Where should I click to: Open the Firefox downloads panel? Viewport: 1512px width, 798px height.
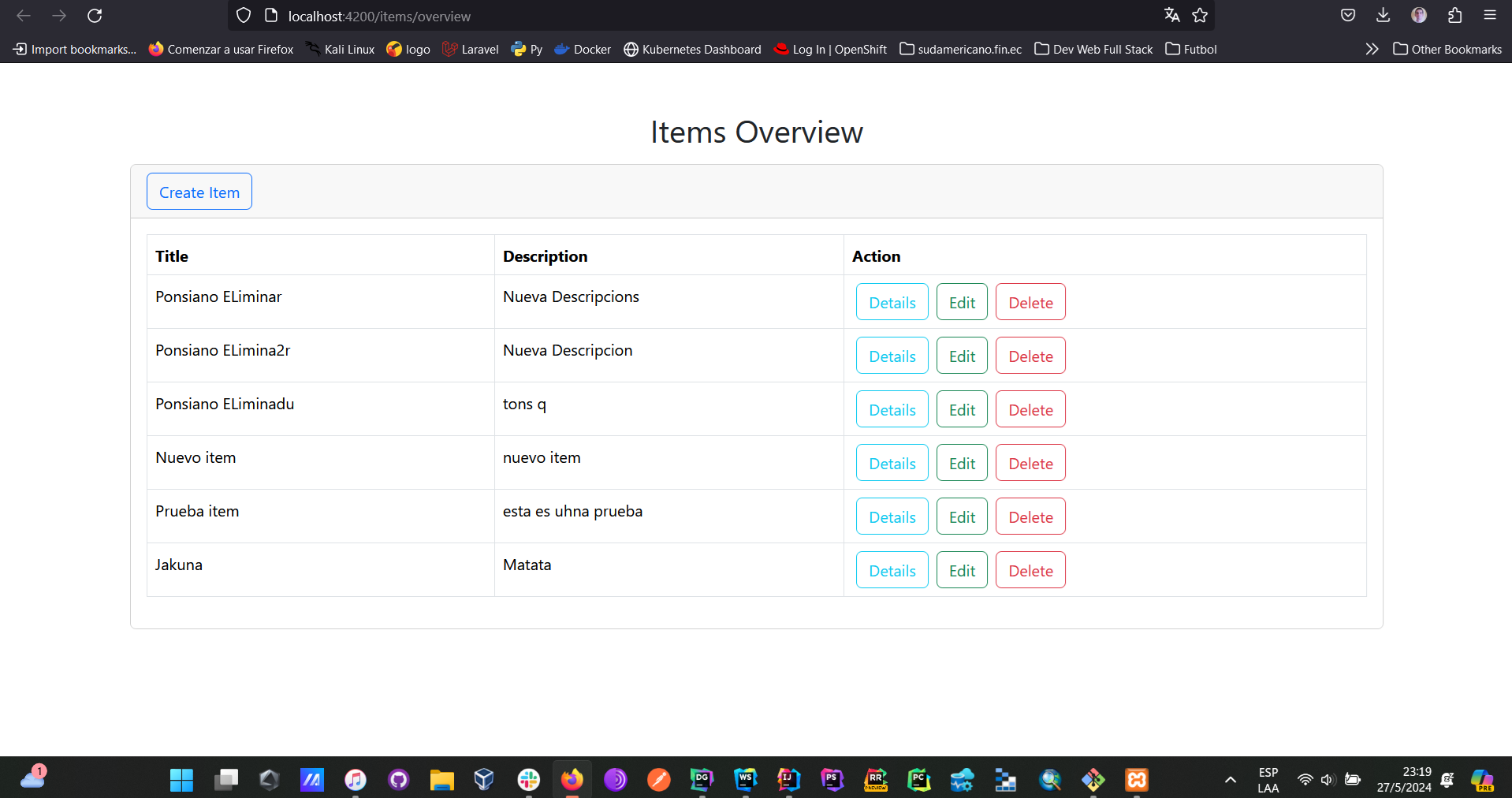click(1383, 16)
